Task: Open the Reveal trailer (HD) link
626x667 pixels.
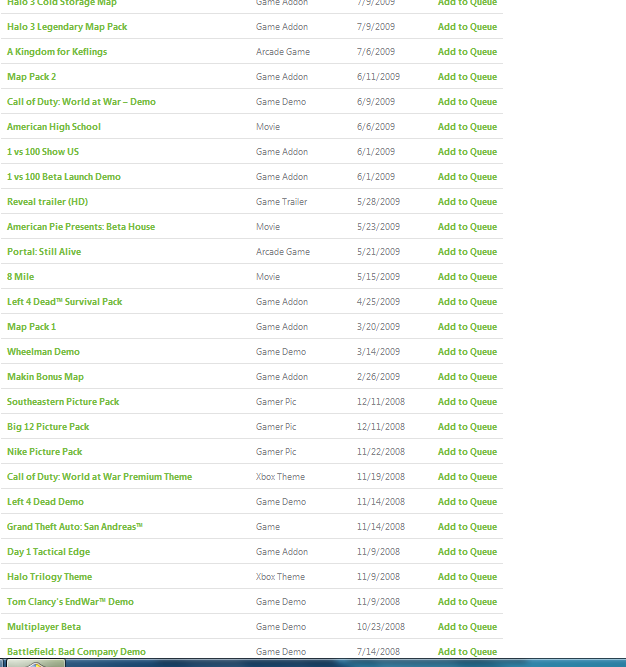Action: point(48,202)
